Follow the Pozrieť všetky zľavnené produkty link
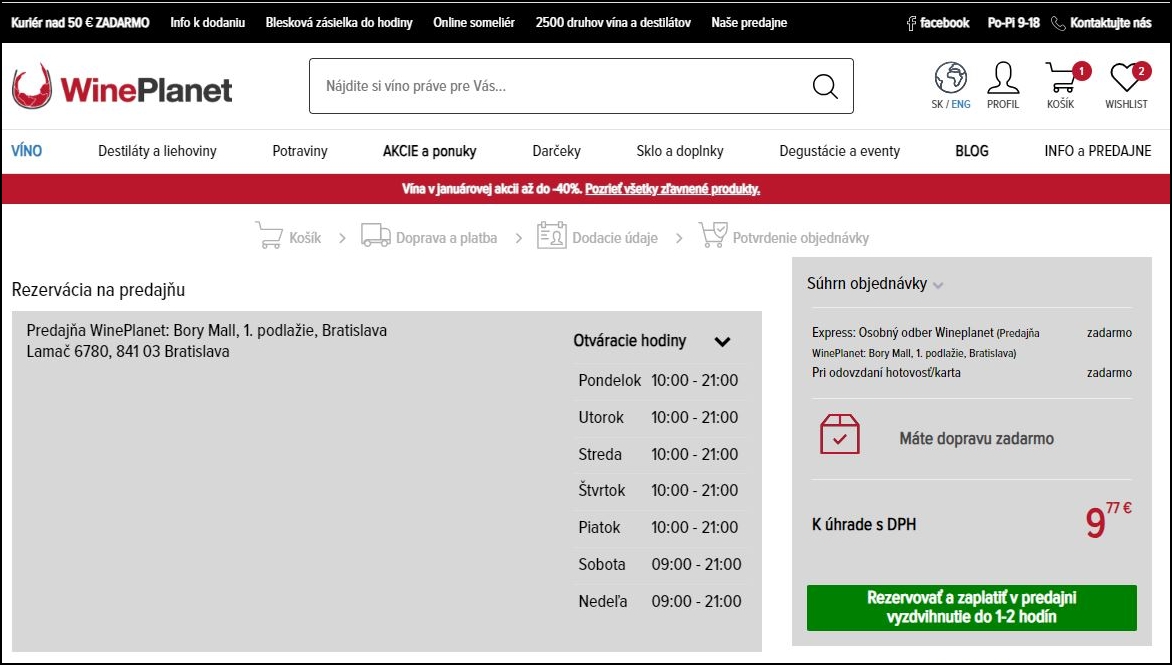Image resolution: width=1172 pixels, height=665 pixels. (x=672, y=189)
